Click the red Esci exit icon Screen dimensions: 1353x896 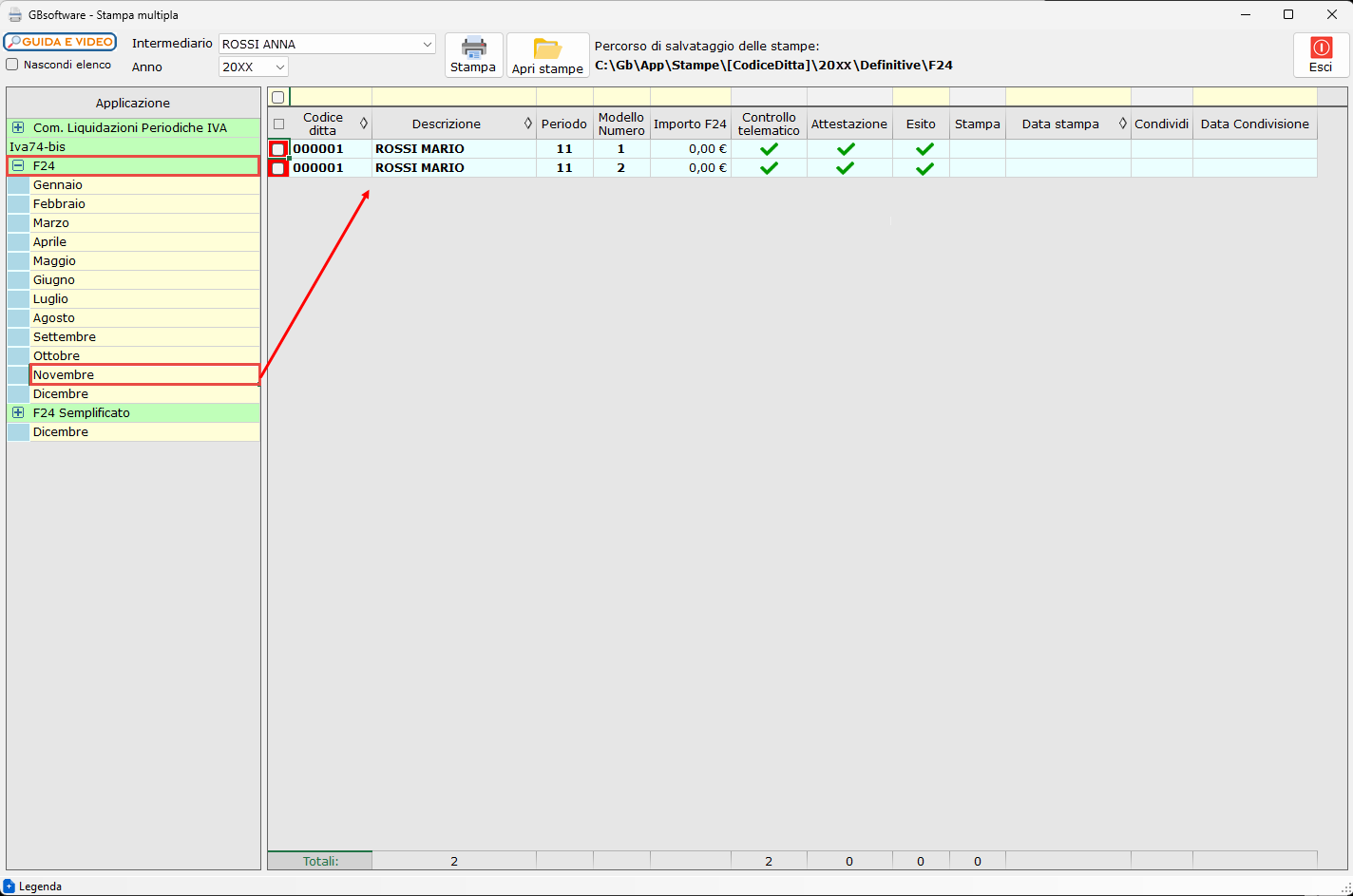point(1321,48)
